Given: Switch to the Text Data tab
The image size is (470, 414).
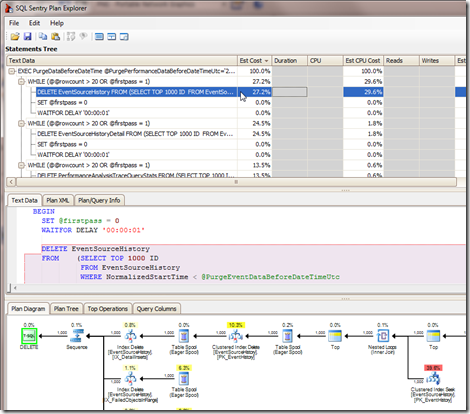Looking at the screenshot, I should [x=24, y=200].
